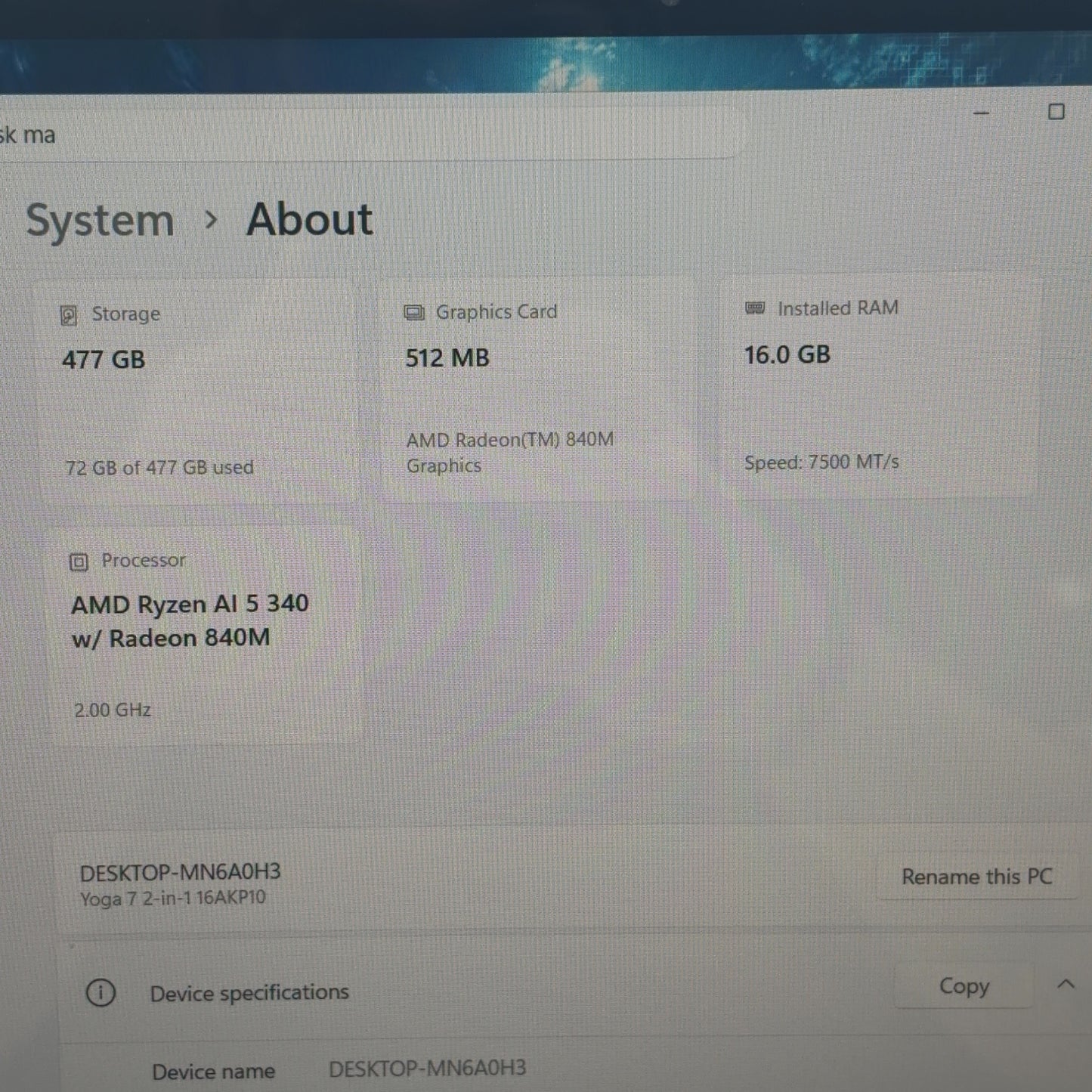Click the Storage card label
Screen dimensions: 1092x1092
126,314
